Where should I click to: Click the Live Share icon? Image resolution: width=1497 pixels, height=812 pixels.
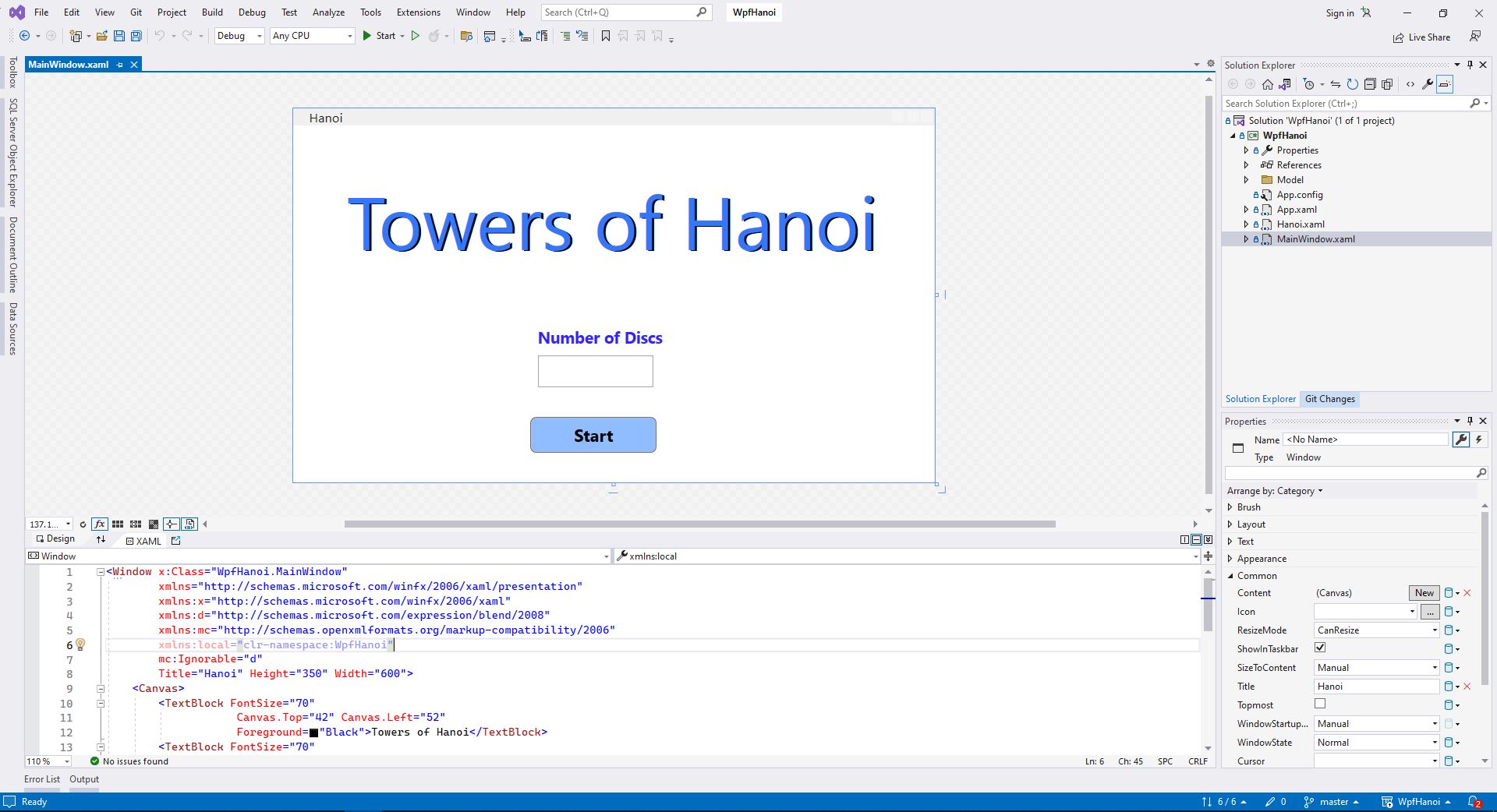coord(1399,37)
